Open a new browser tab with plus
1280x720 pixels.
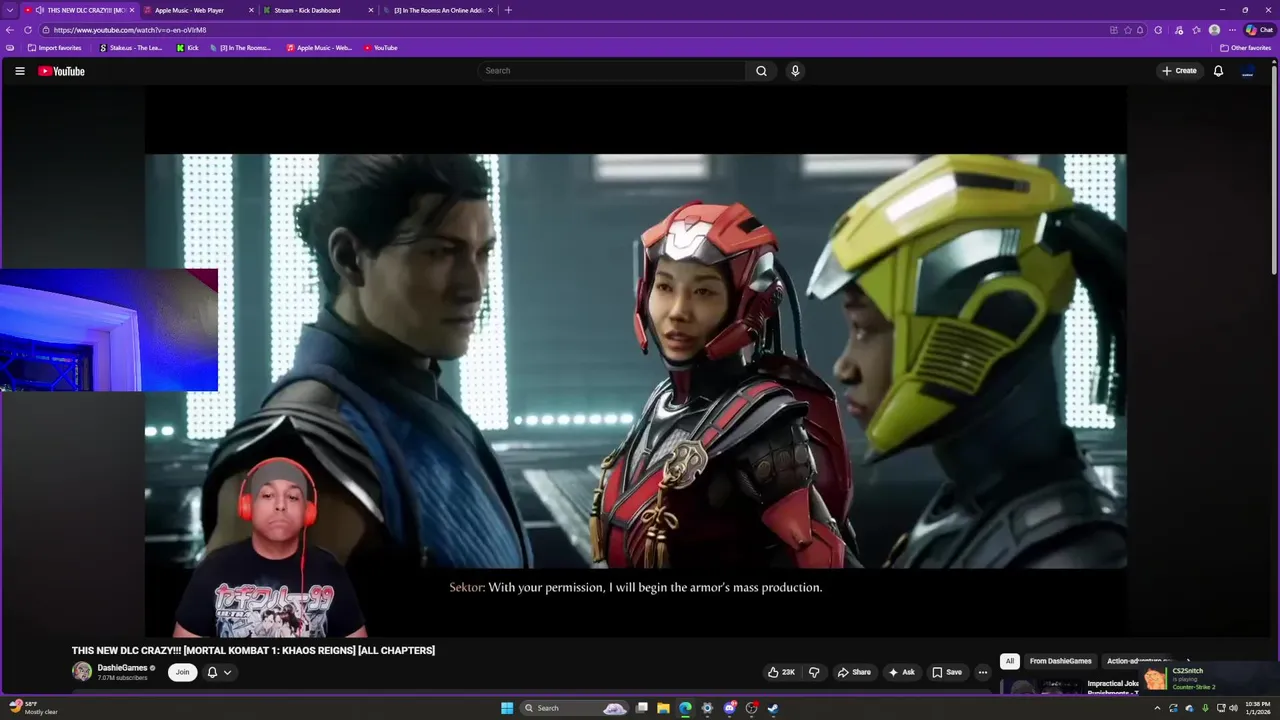[508, 10]
